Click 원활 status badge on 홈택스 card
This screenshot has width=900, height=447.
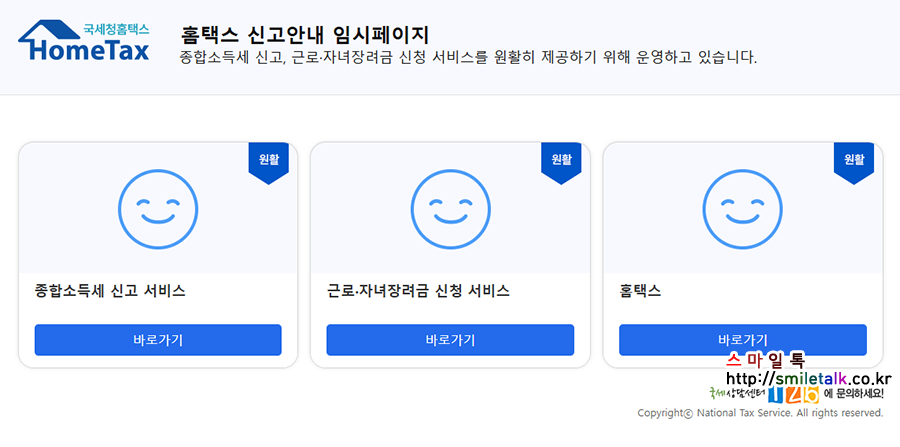click(x=854, y=163)
